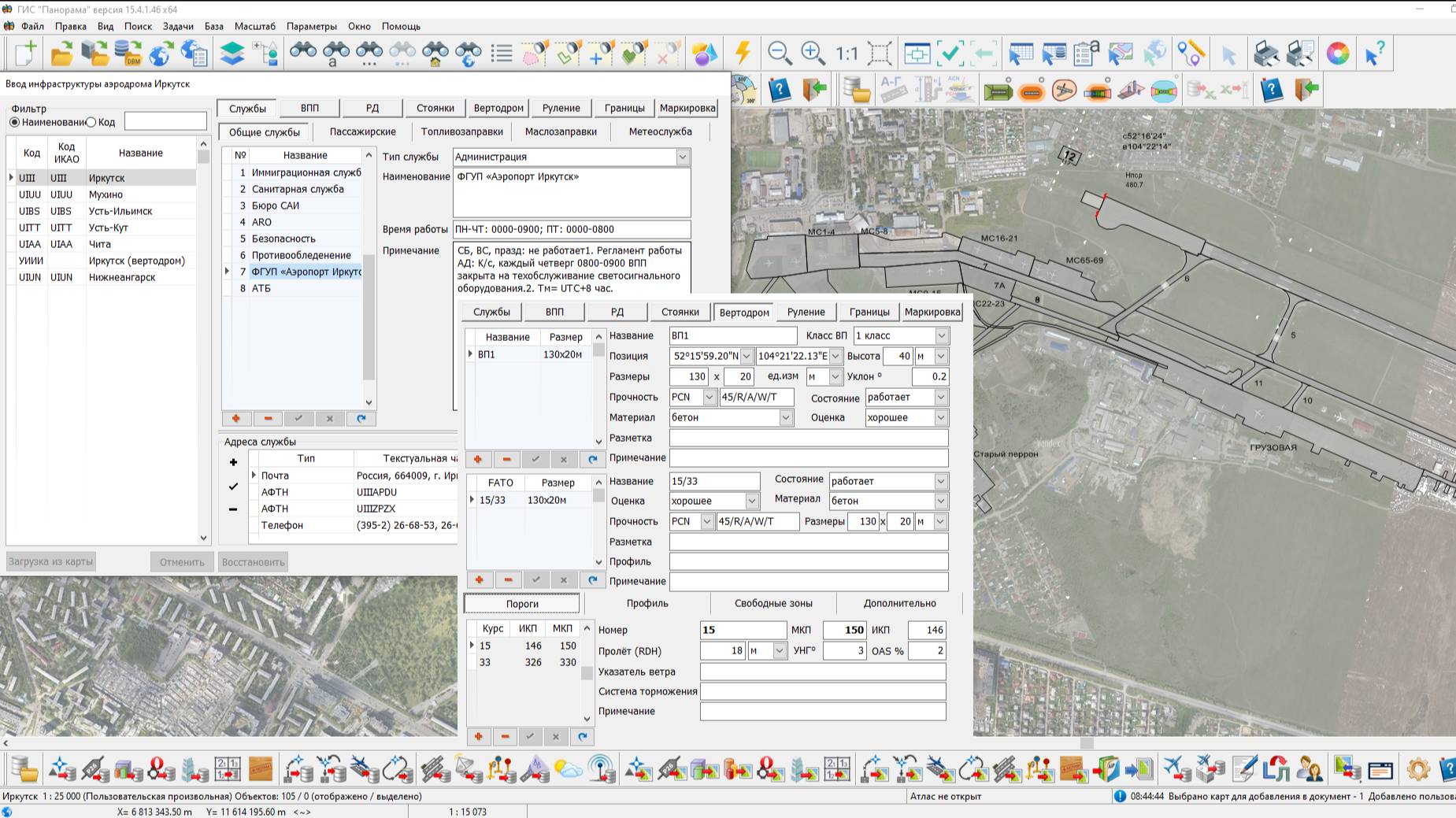The height and width of the screenshot is (818, 1456).
Task: Click red plus under general services list
Action: coord(236,419)
